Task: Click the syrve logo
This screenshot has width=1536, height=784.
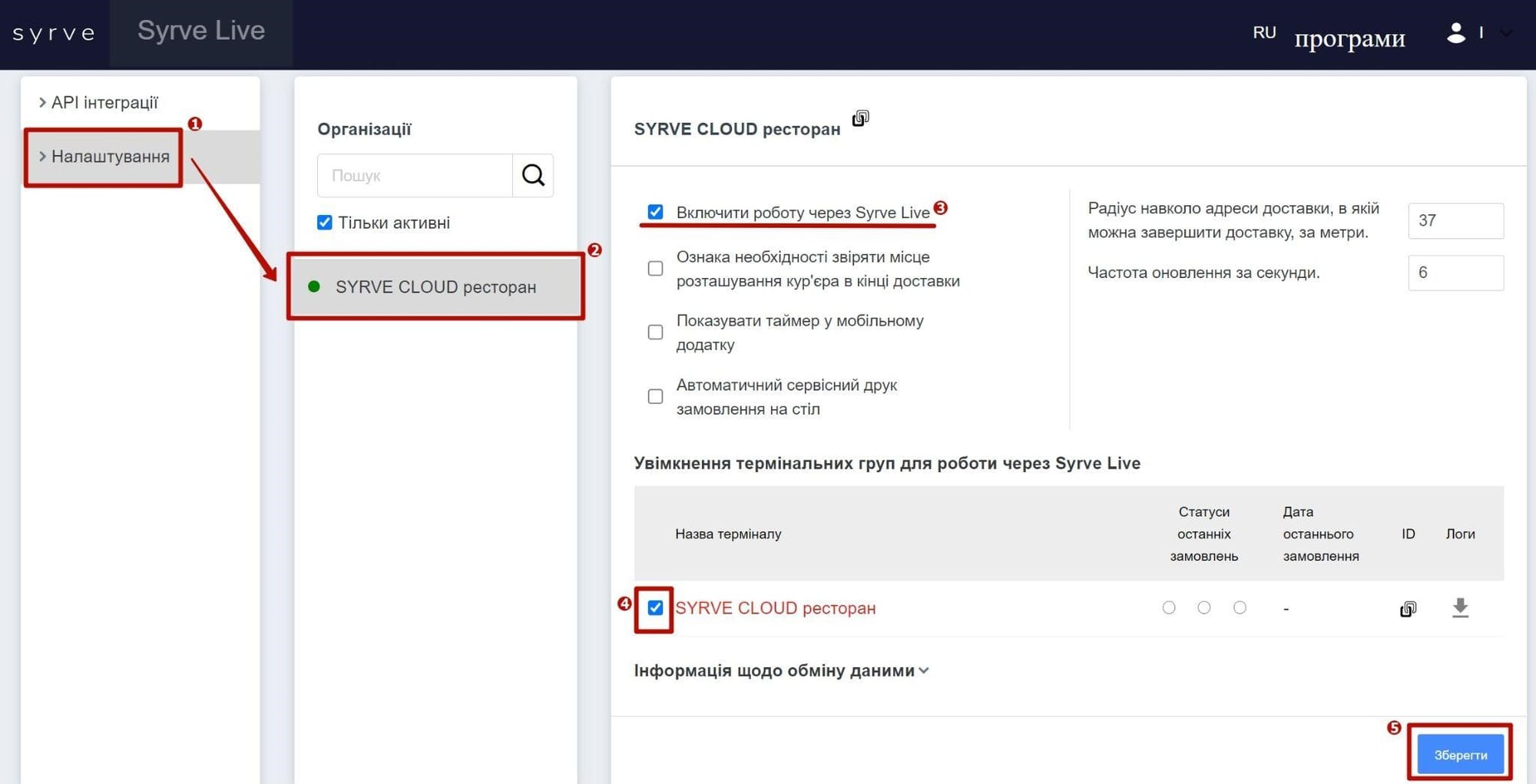Action: [x=54, y=33]
